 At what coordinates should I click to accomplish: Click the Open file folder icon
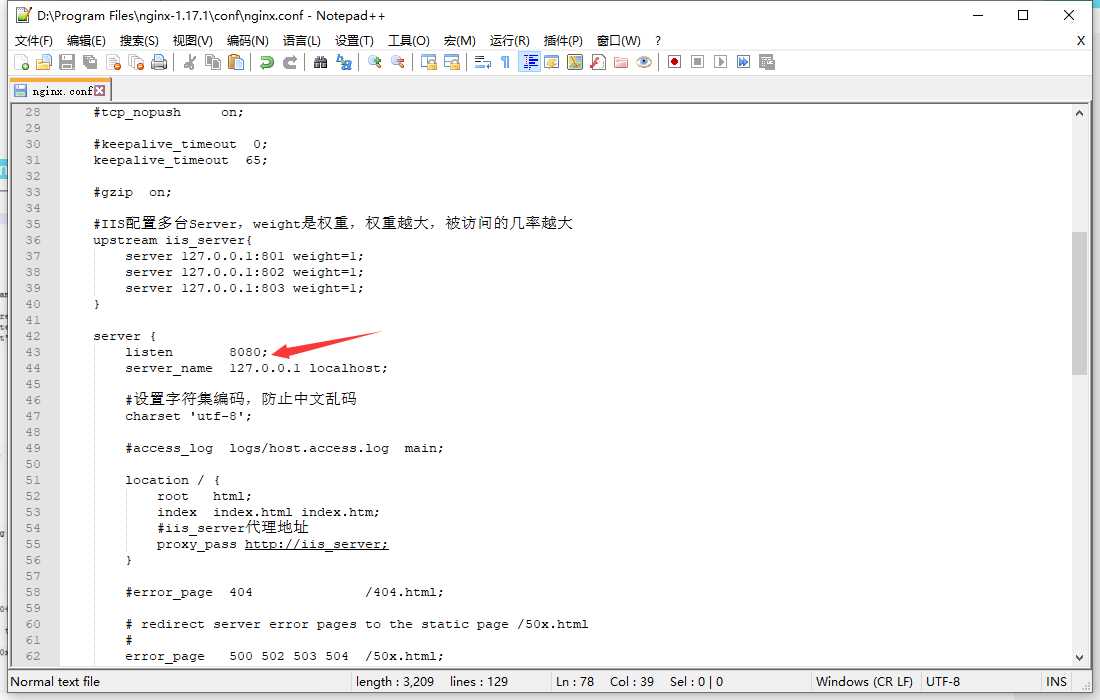pyautogui.click(x=43, y=62)
